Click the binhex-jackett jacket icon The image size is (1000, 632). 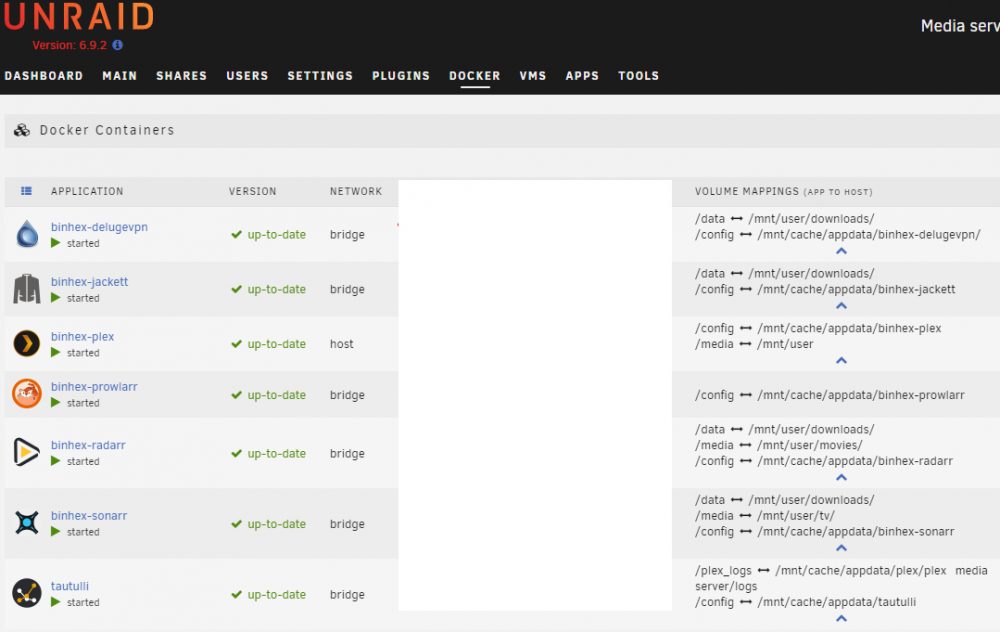[27, 288]
